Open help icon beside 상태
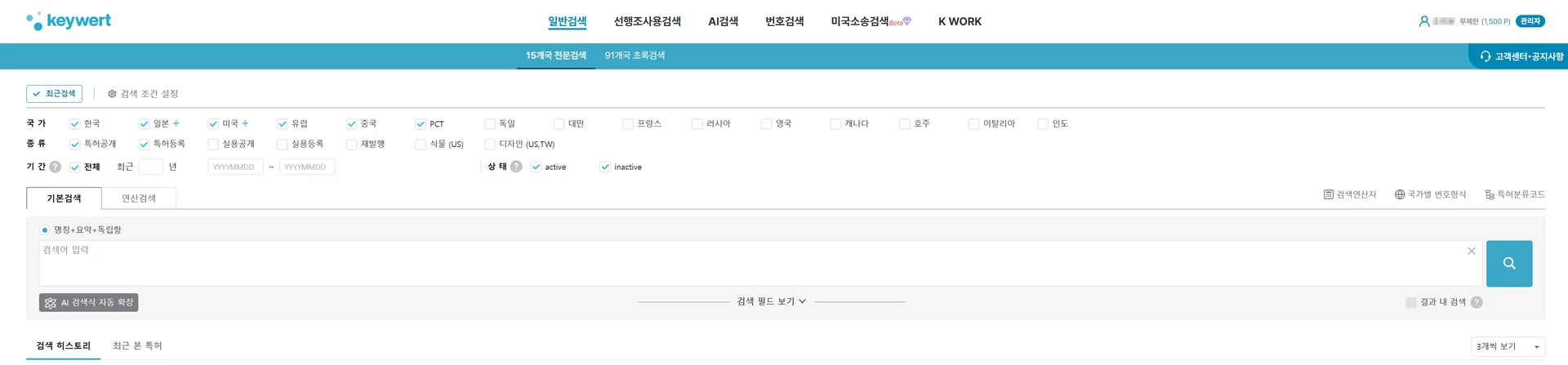This screenshot has width=1568, height=365. (x=516, y=167)
